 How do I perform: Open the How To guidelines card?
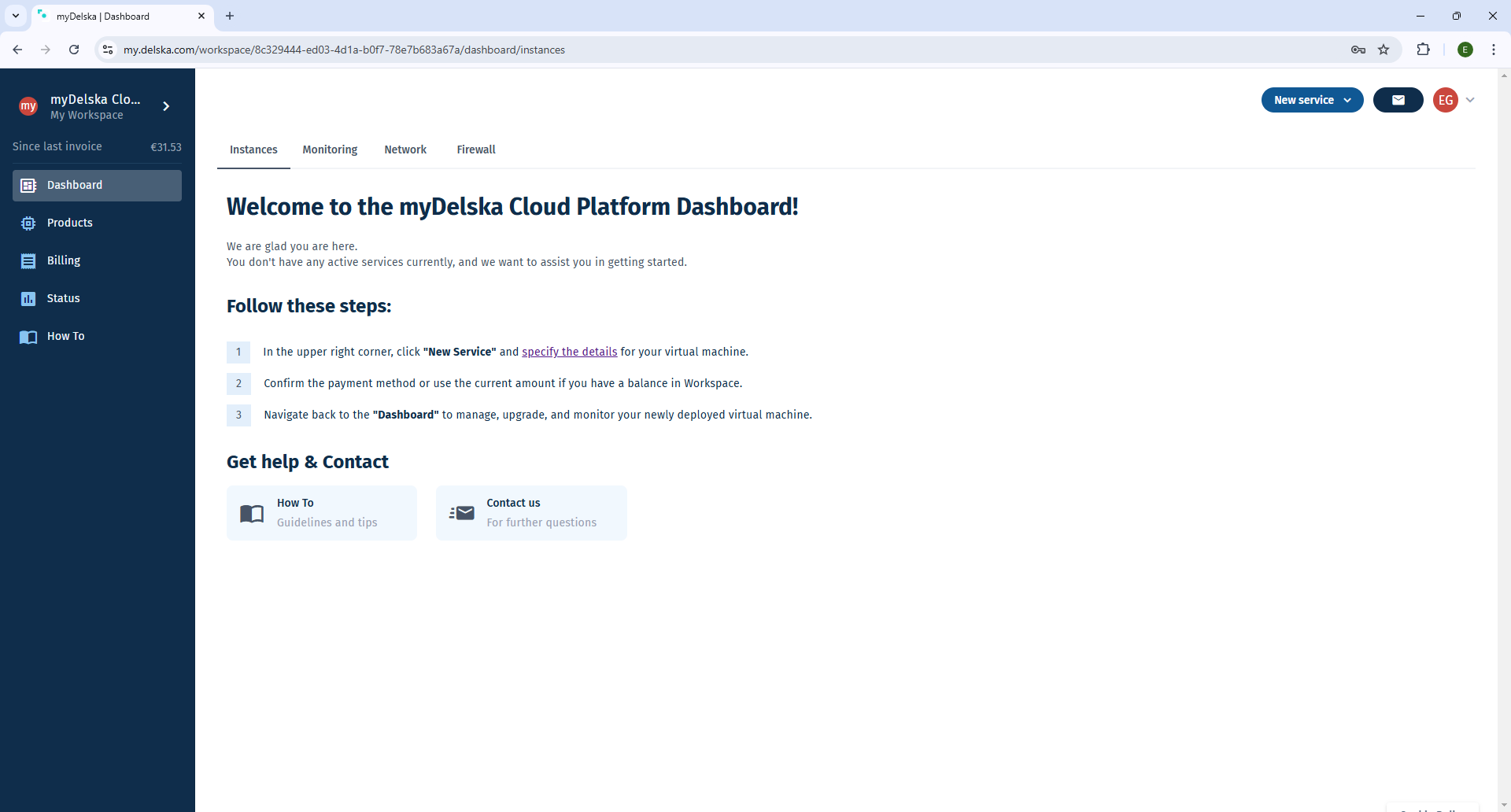(x=321, y=513)
